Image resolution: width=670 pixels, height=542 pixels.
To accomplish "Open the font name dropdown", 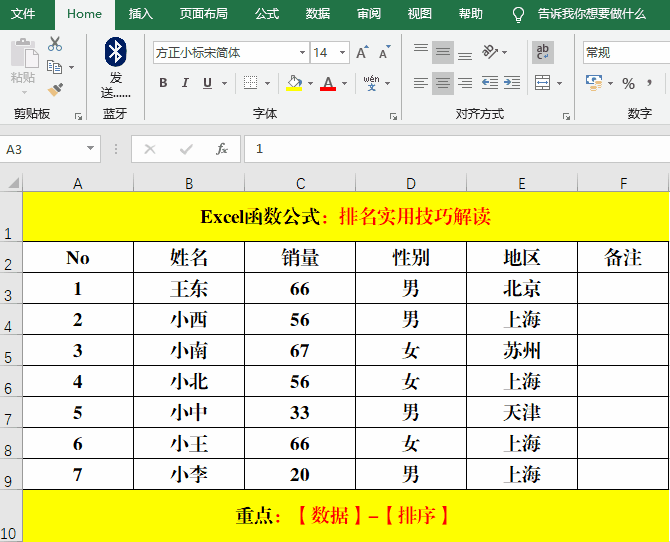I will 303,53.
